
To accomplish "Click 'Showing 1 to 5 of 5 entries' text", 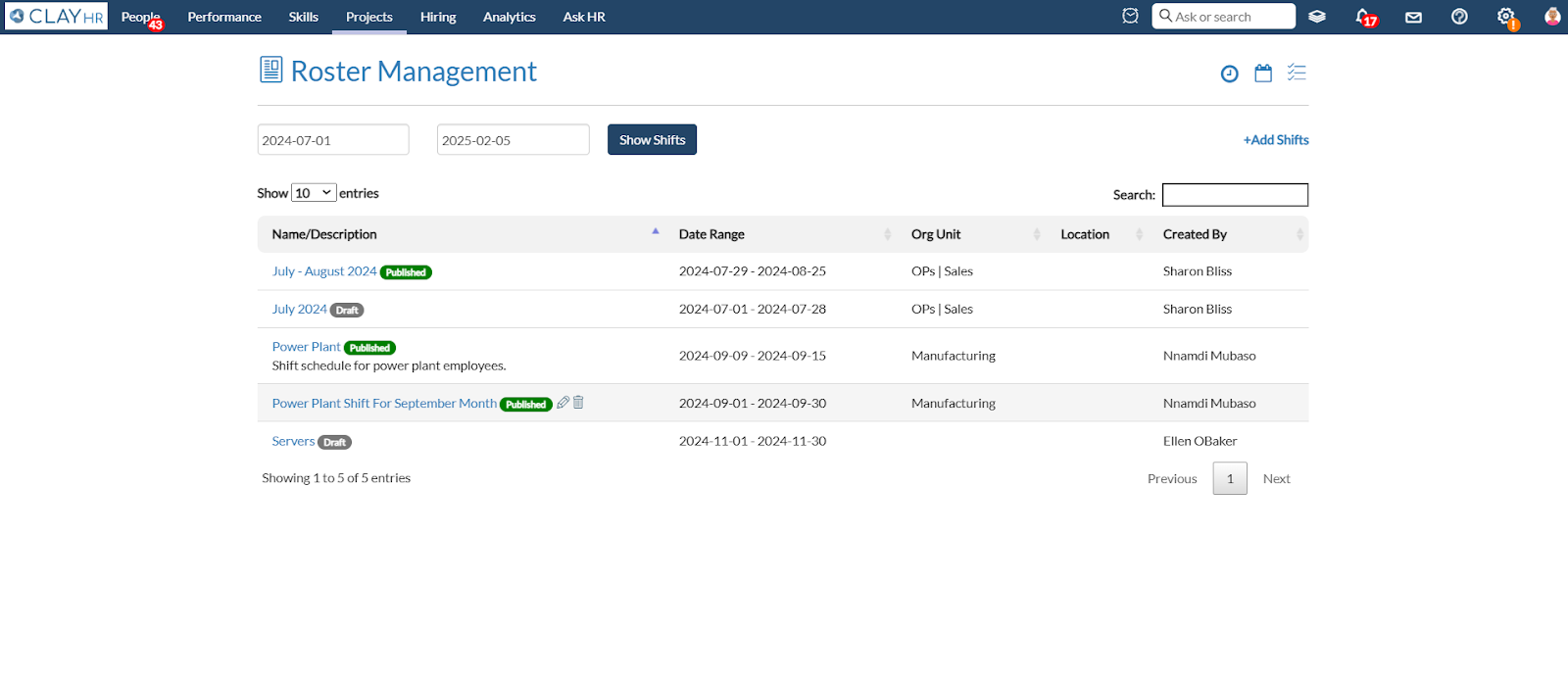I will click(x=336, y=478).
